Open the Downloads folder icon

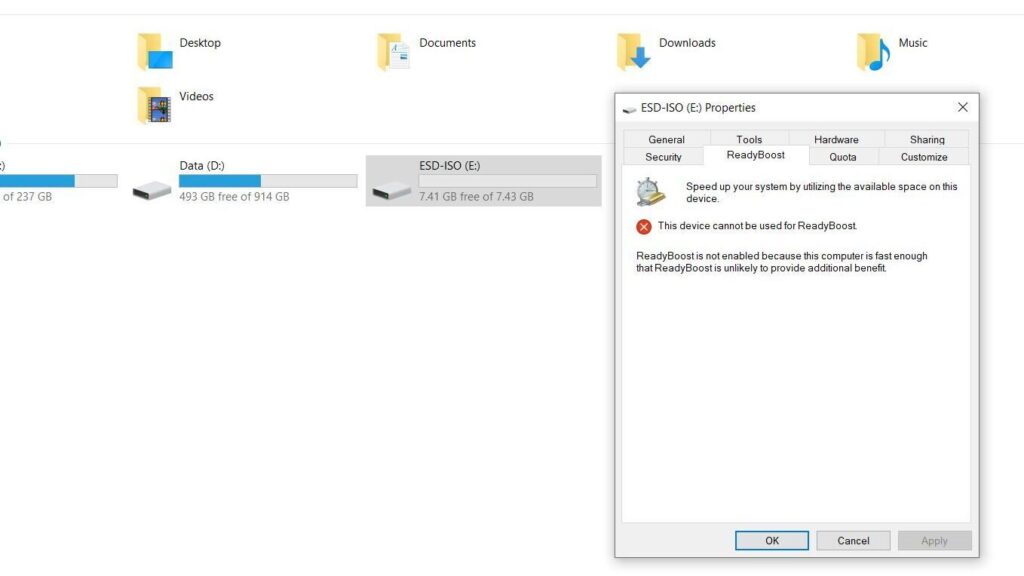[x=633, y=48]
